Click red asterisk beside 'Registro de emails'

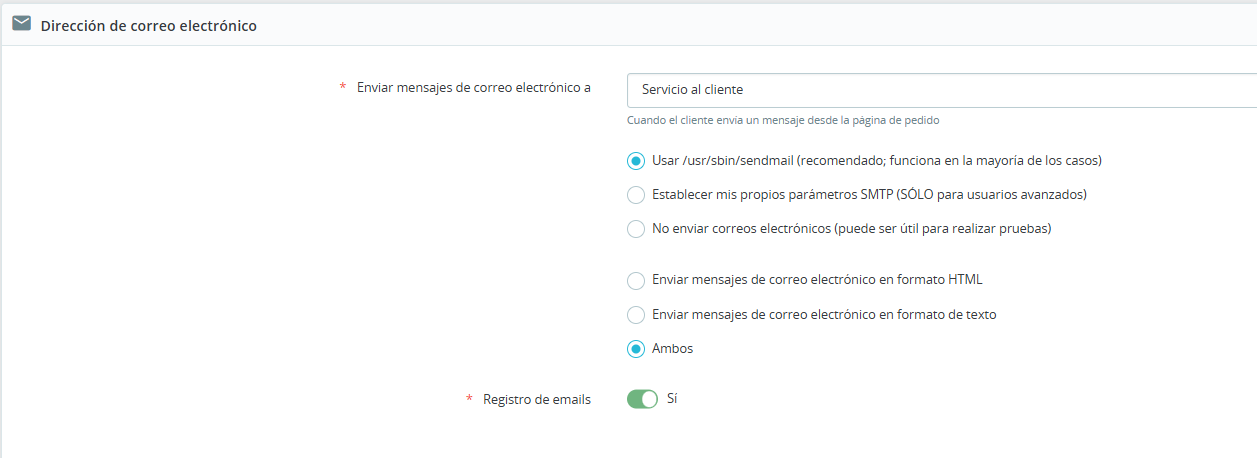469,399
